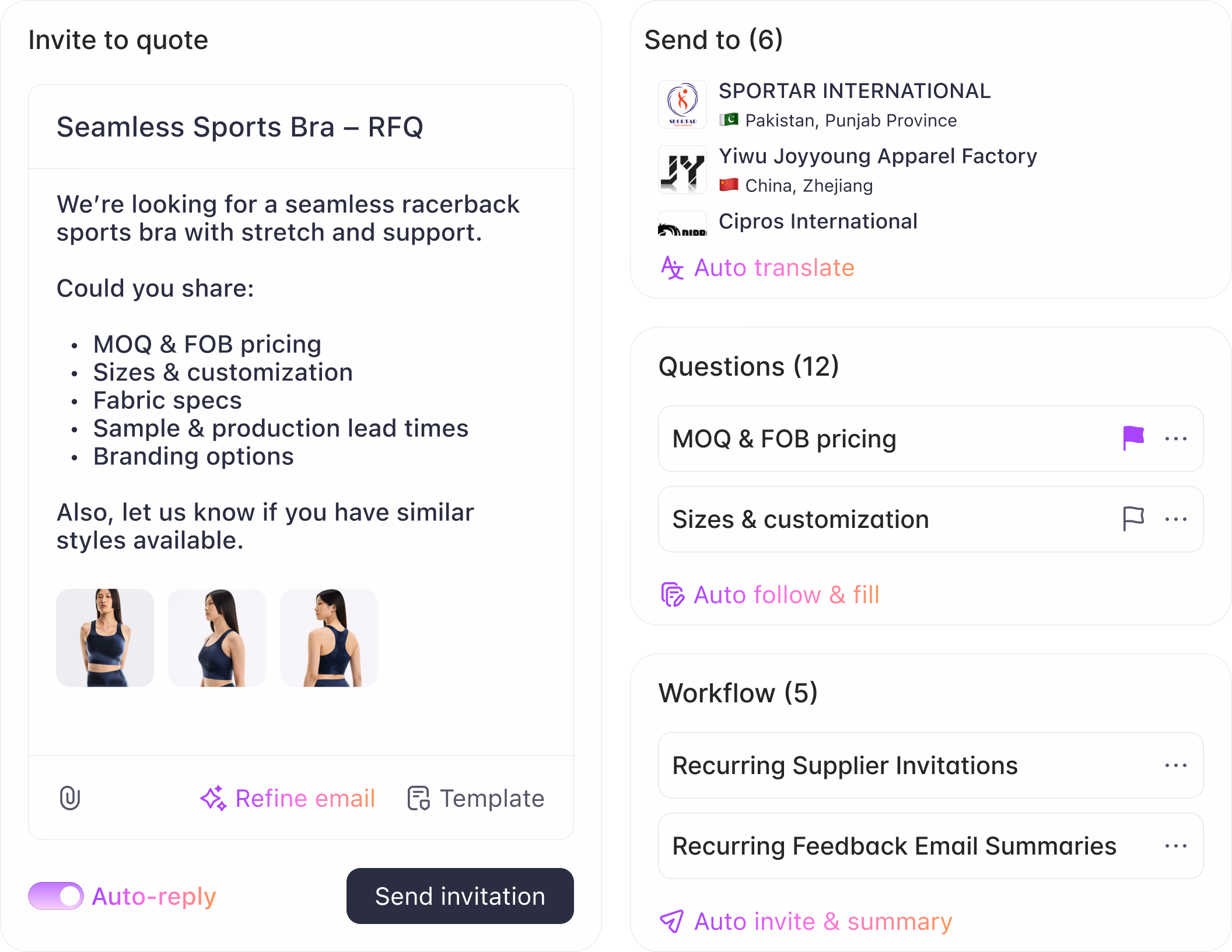The height and width of the screenshot is (952, 1232).
Task: Select the Recurring Supplier Invitations workflow item
Action: point(845,765)
